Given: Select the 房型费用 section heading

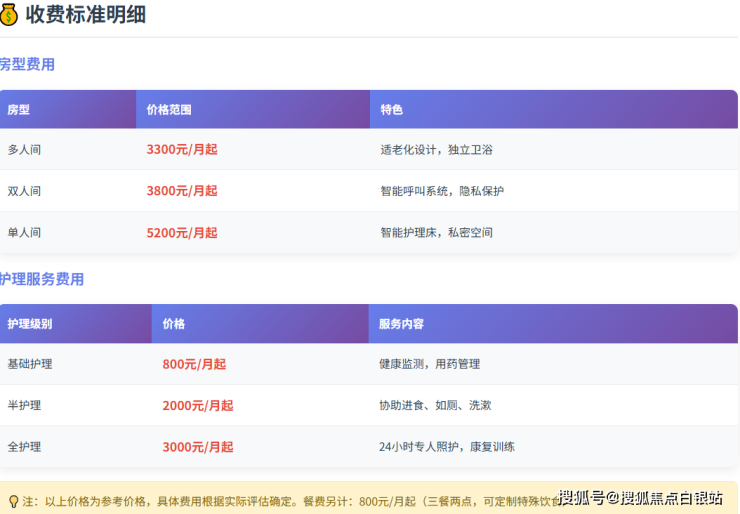Looking at the screenshot, I should pyautogui.click(x=27, y=65).
